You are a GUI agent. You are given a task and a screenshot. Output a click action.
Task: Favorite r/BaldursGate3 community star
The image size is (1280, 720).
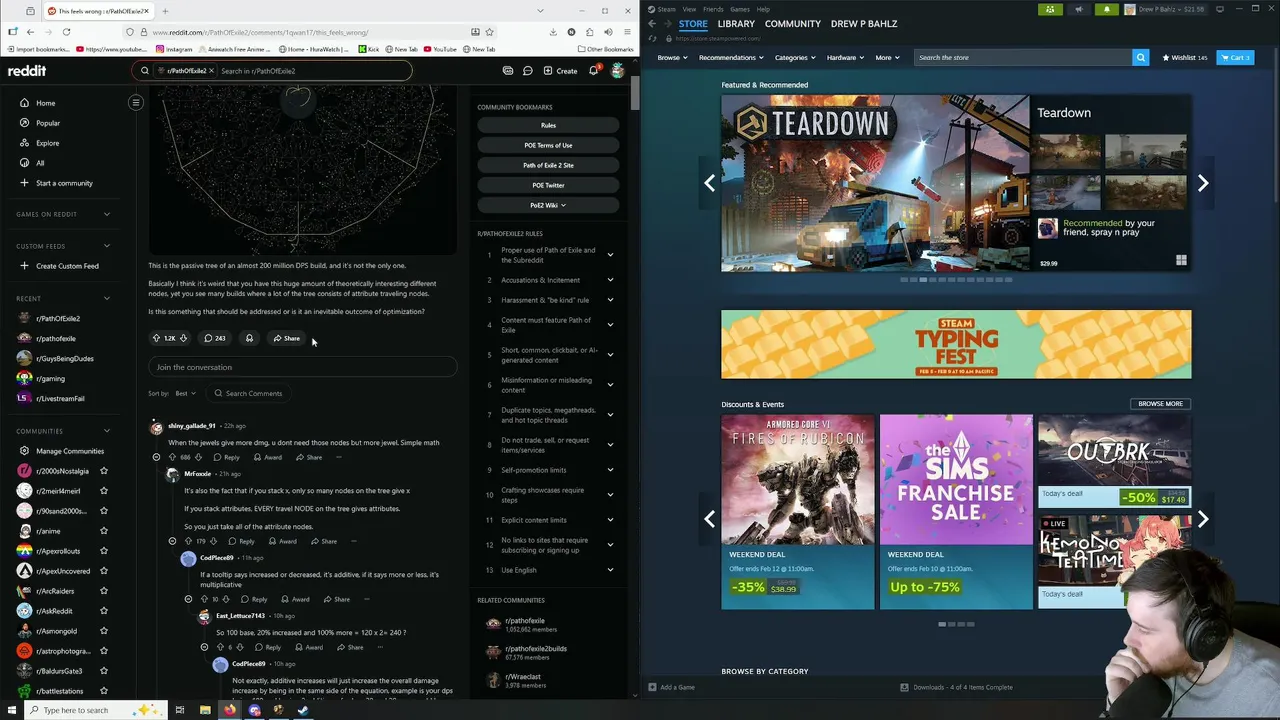[x=104, y=671]
